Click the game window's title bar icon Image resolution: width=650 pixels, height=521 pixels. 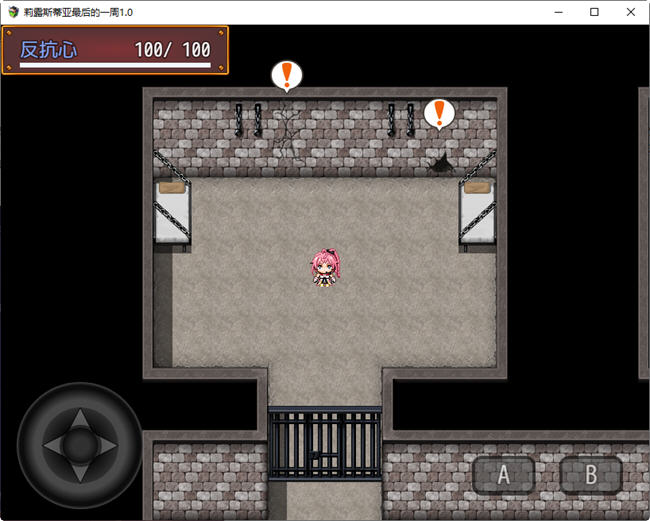(12, 12)
